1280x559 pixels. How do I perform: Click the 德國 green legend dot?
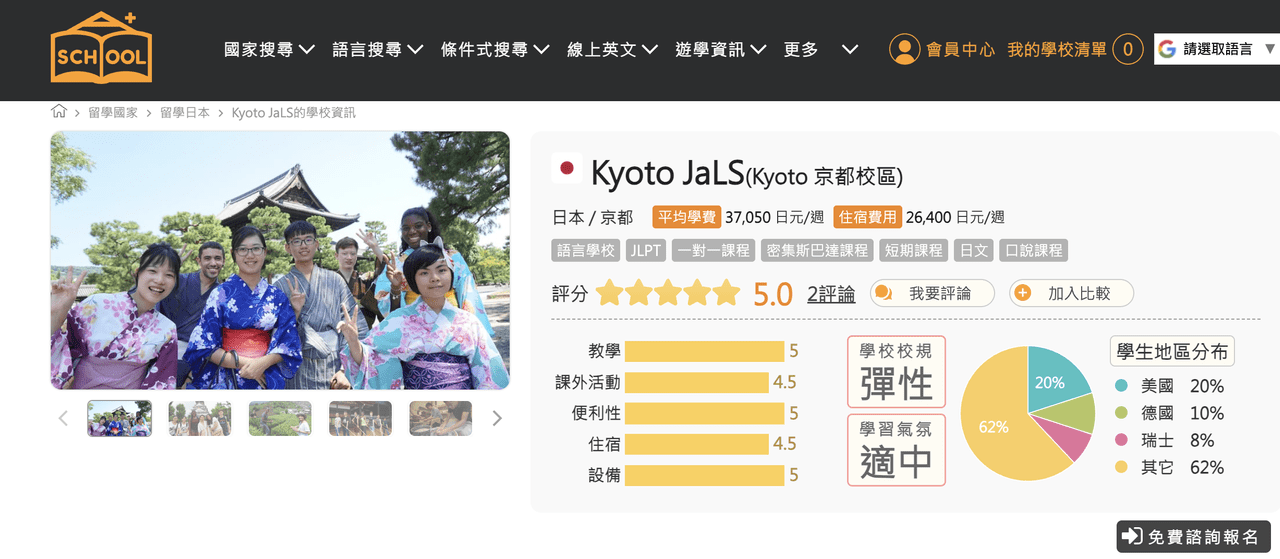pos(1121,413)
